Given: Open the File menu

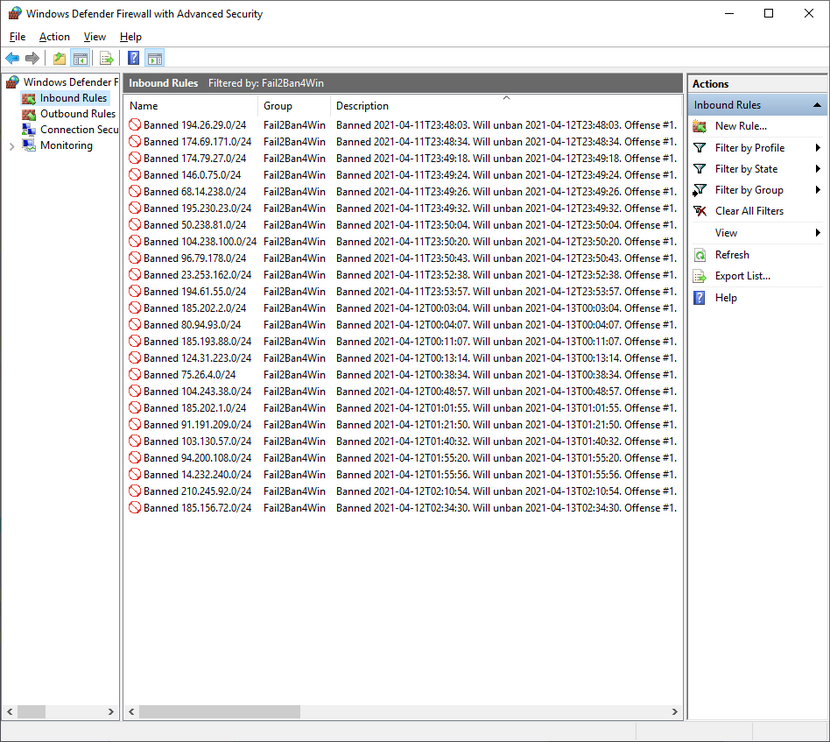Looking at the screenshot, I should pos(17,37).
